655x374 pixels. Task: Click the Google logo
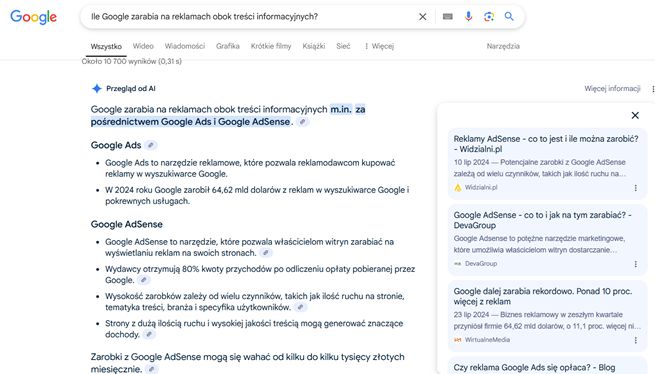[33, 17]
